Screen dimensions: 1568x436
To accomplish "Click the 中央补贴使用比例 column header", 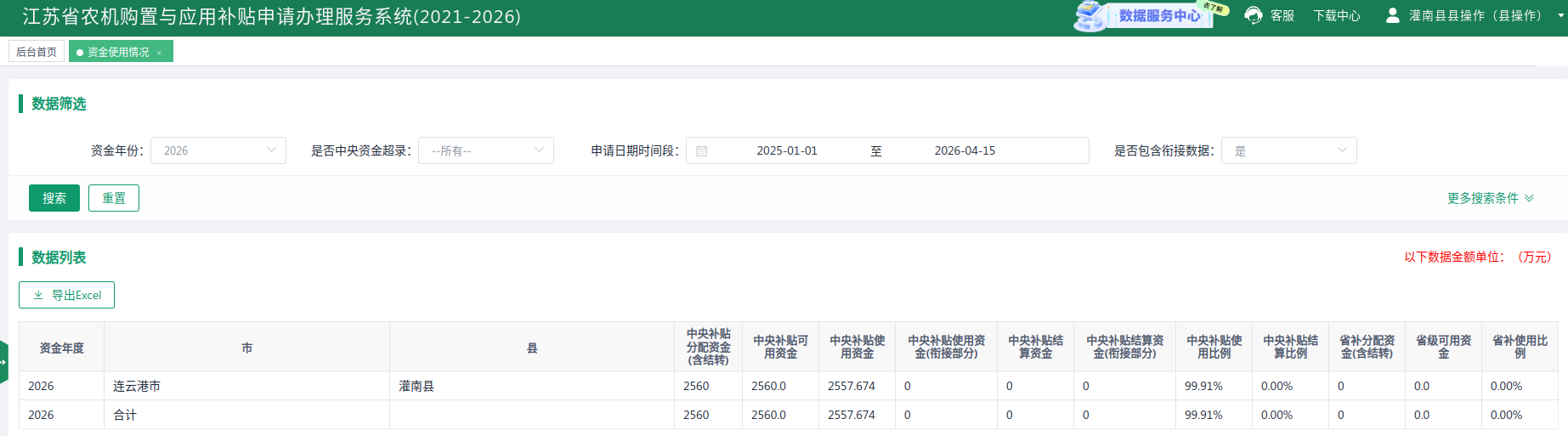I will (x=1214, y=347).
